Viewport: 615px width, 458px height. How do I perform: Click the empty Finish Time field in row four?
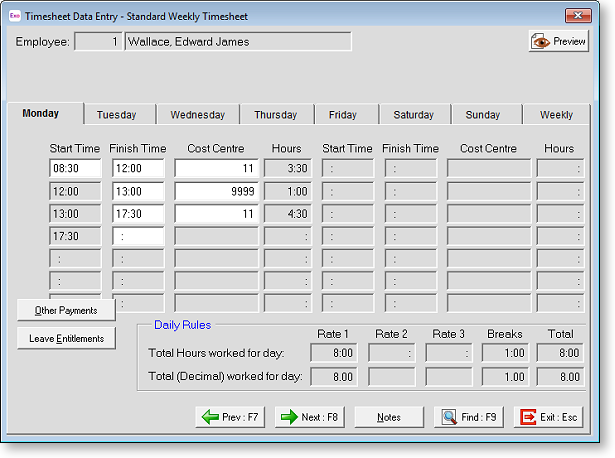pos(137,236)
